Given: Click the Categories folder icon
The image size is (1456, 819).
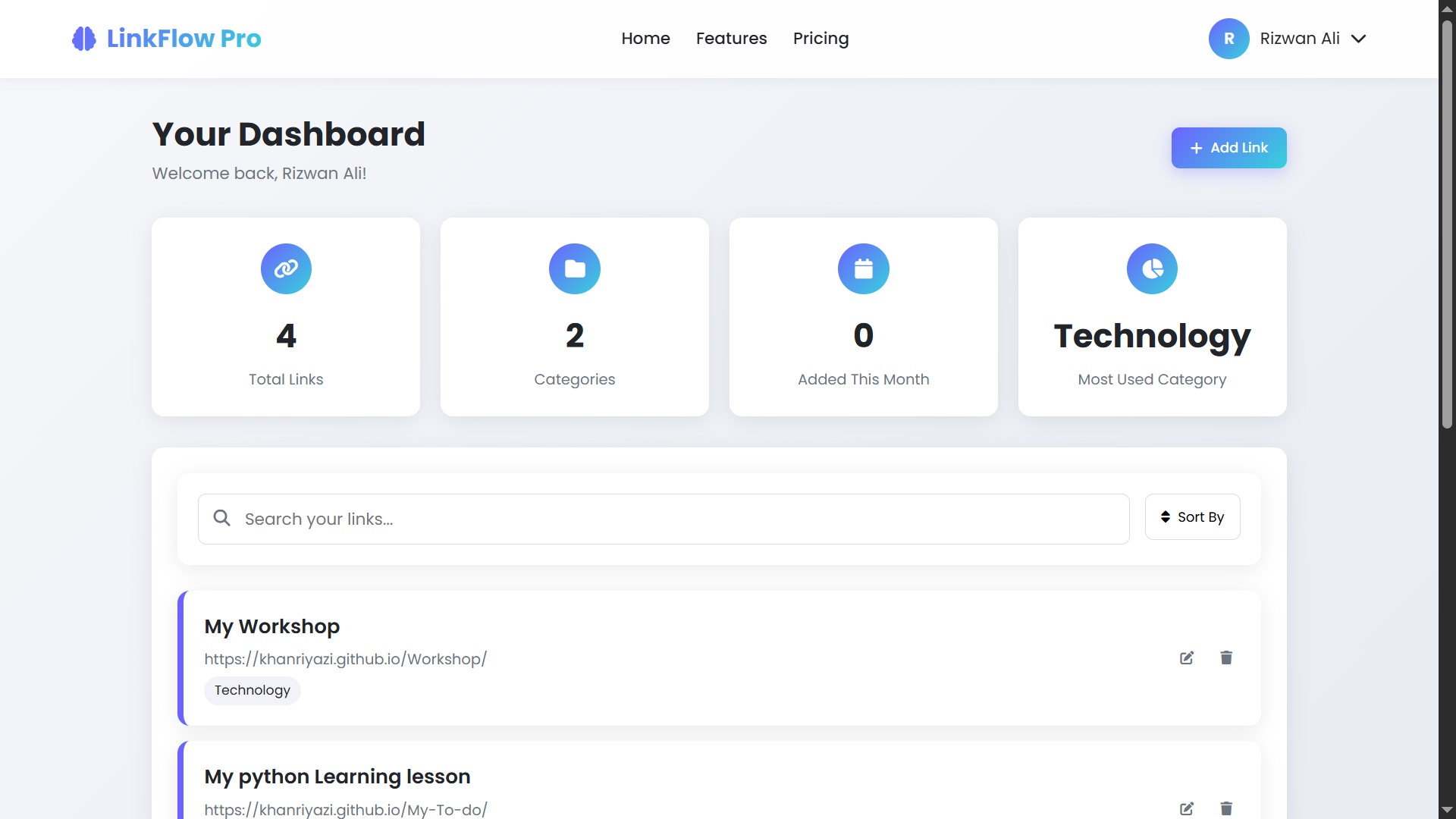Looking at the screenshot, I should click(x=575, y=268).
